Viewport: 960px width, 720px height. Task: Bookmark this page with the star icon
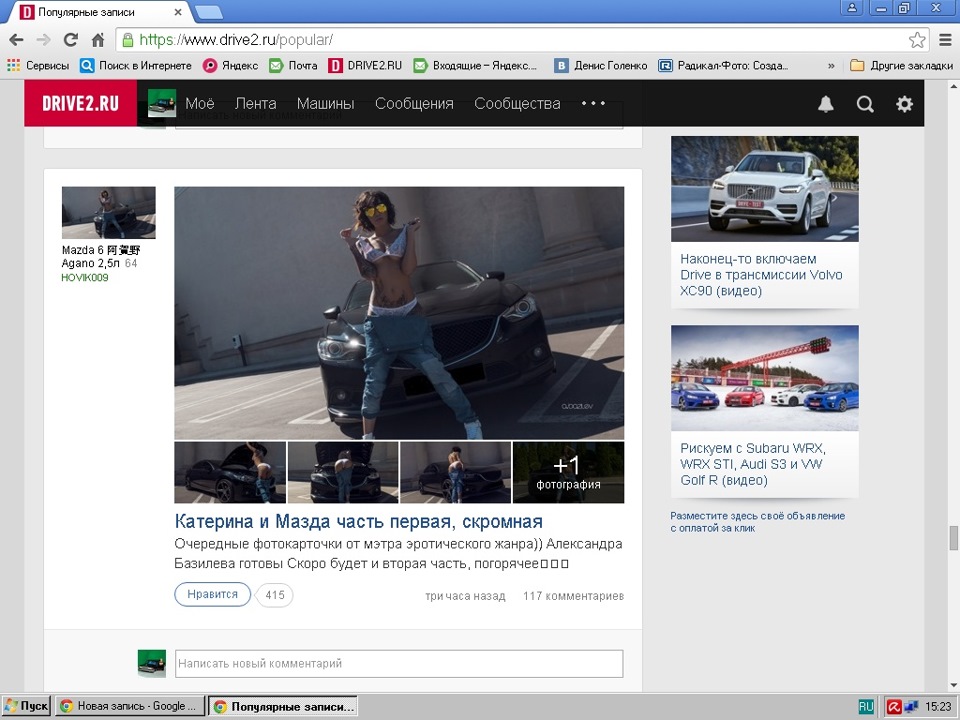(x=917, y=40)
